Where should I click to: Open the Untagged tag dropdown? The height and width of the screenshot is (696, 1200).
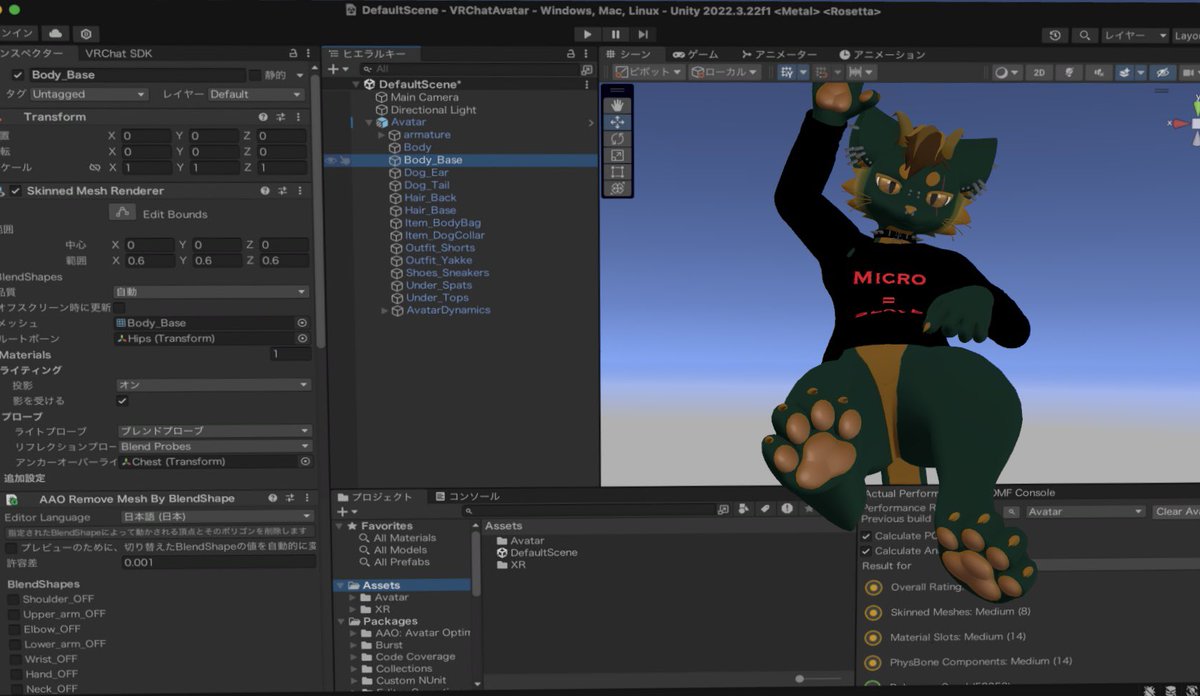[88, 94]
